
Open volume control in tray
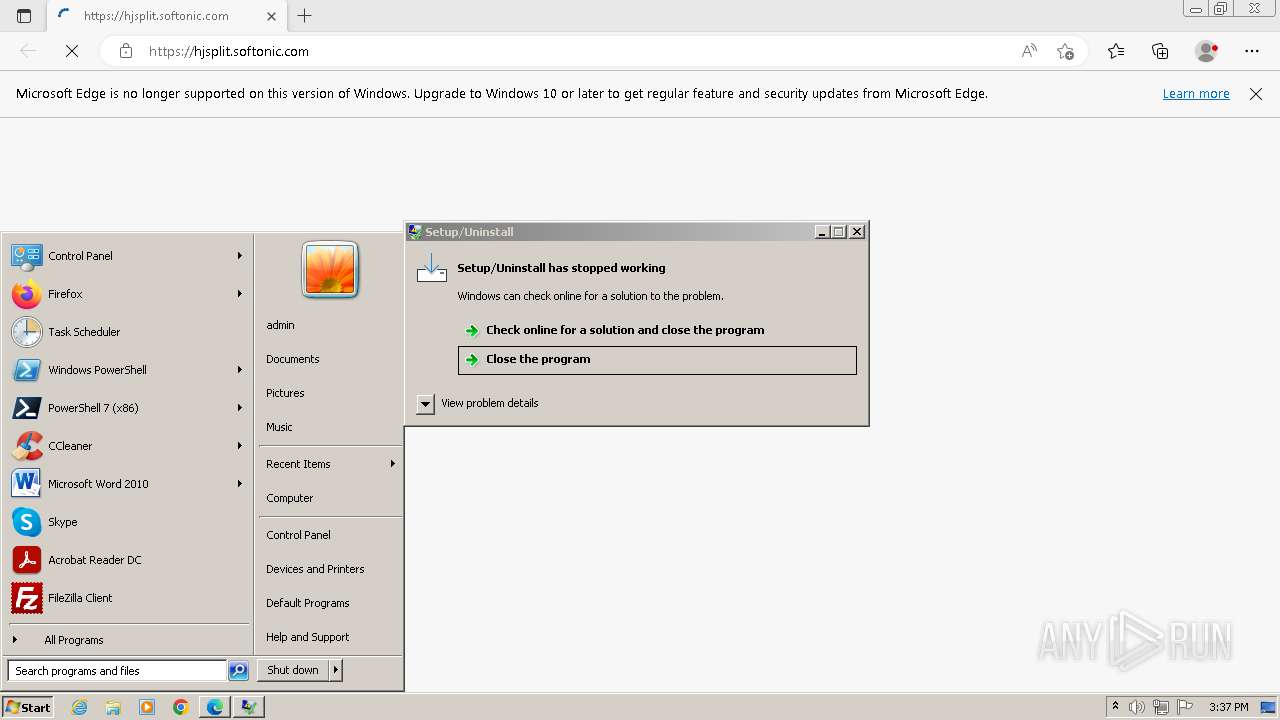1138,707
